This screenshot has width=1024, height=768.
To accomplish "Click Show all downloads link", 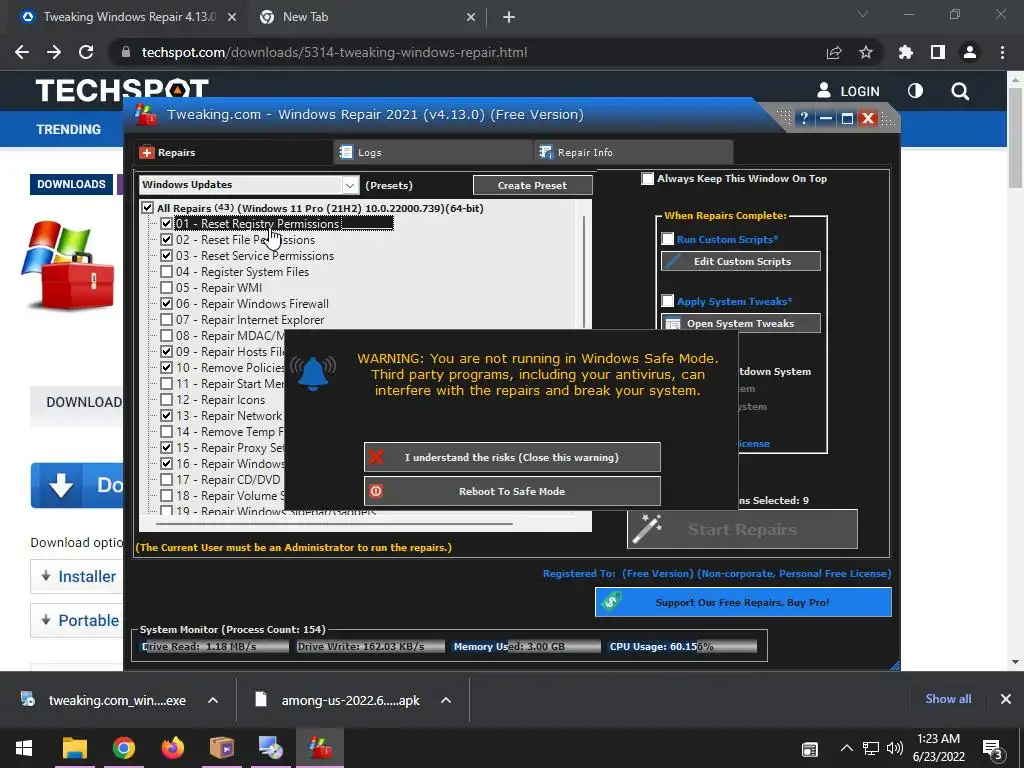I will tap(948, 699).
